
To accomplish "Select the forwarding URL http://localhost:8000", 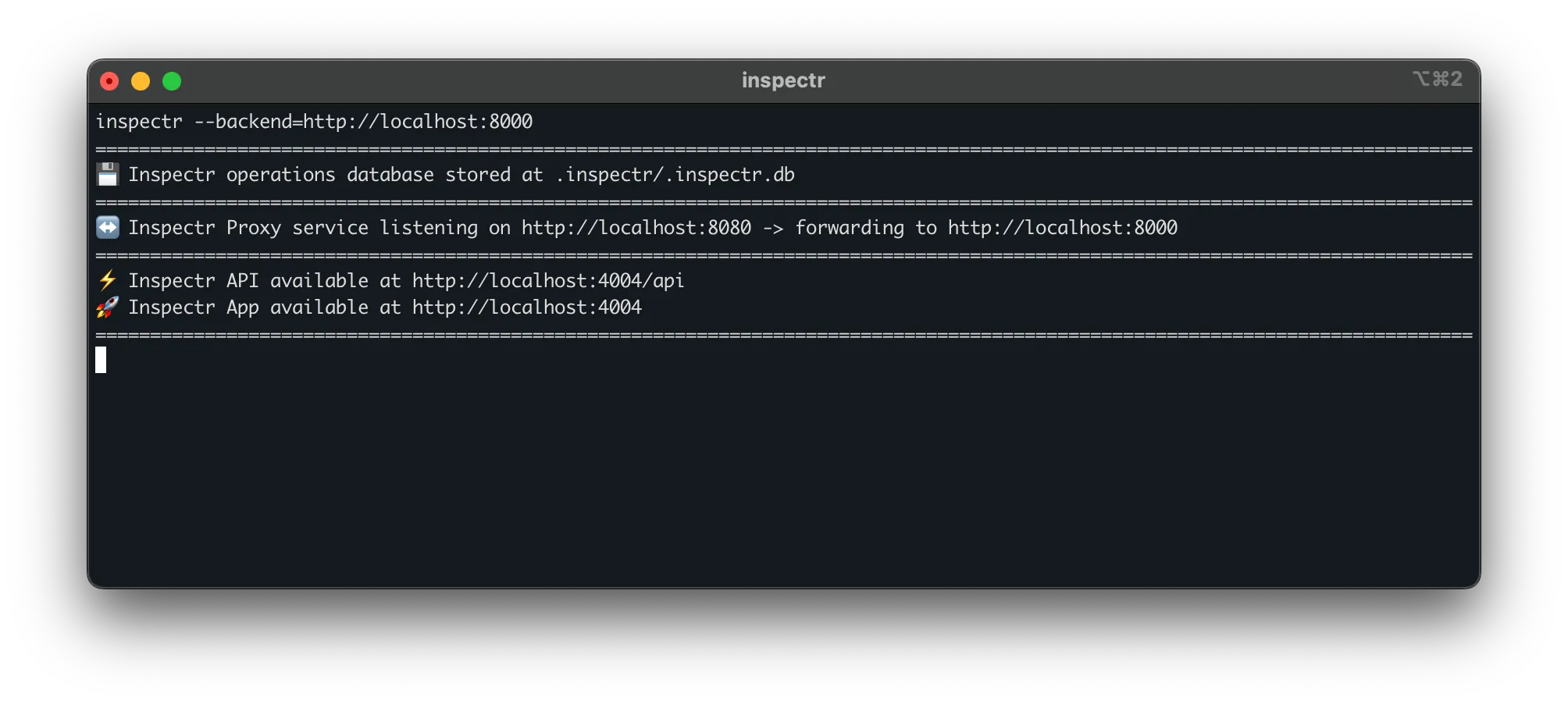I will [x=1062, y=227].
